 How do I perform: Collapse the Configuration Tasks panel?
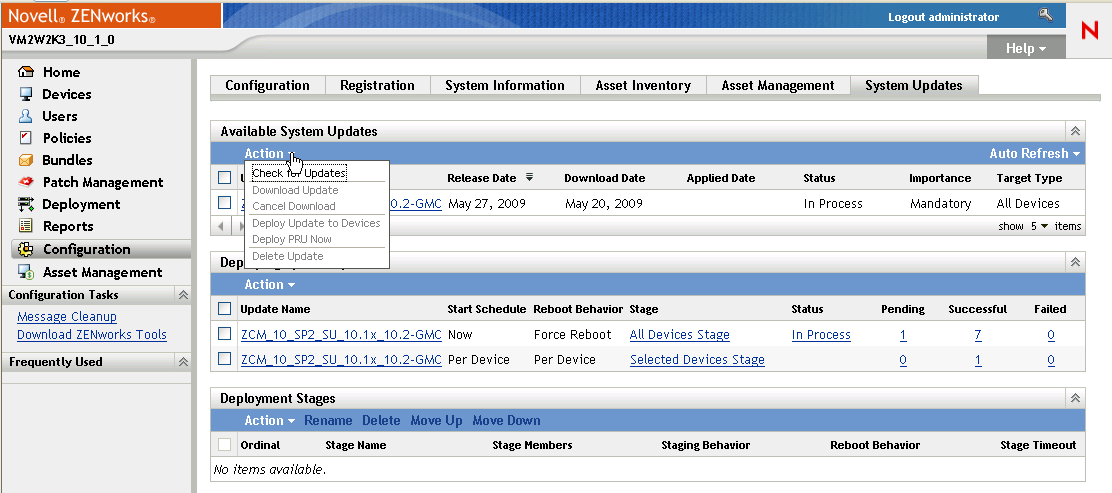pyautogui.click(x=183, y=295)
